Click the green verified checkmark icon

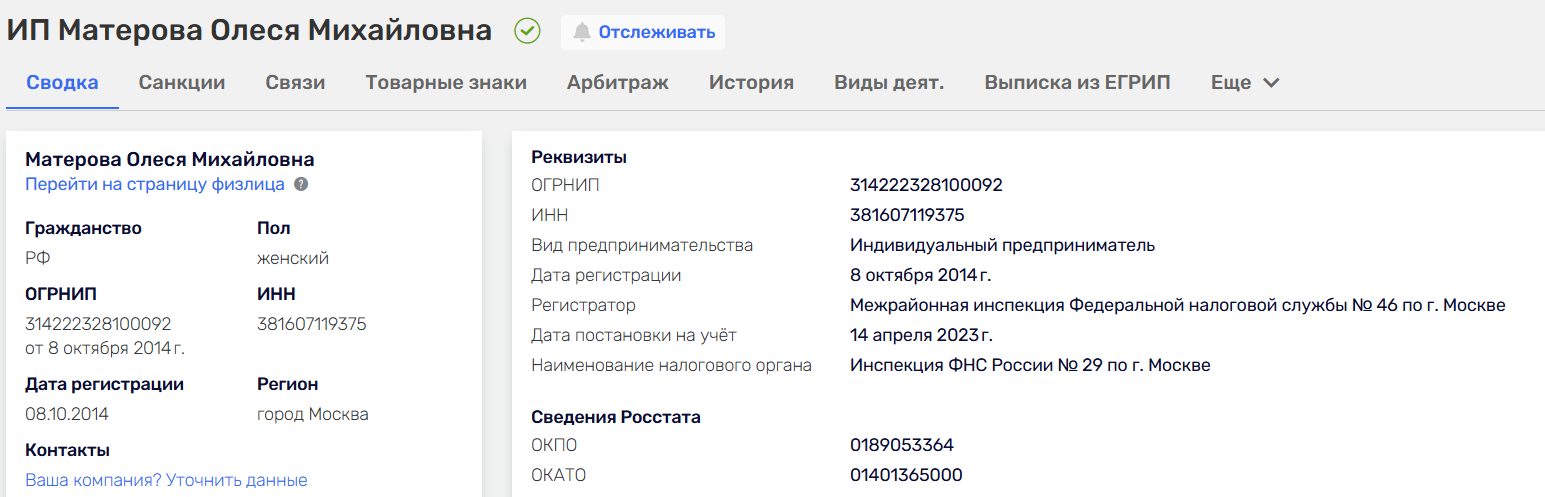tap(527, 32)
